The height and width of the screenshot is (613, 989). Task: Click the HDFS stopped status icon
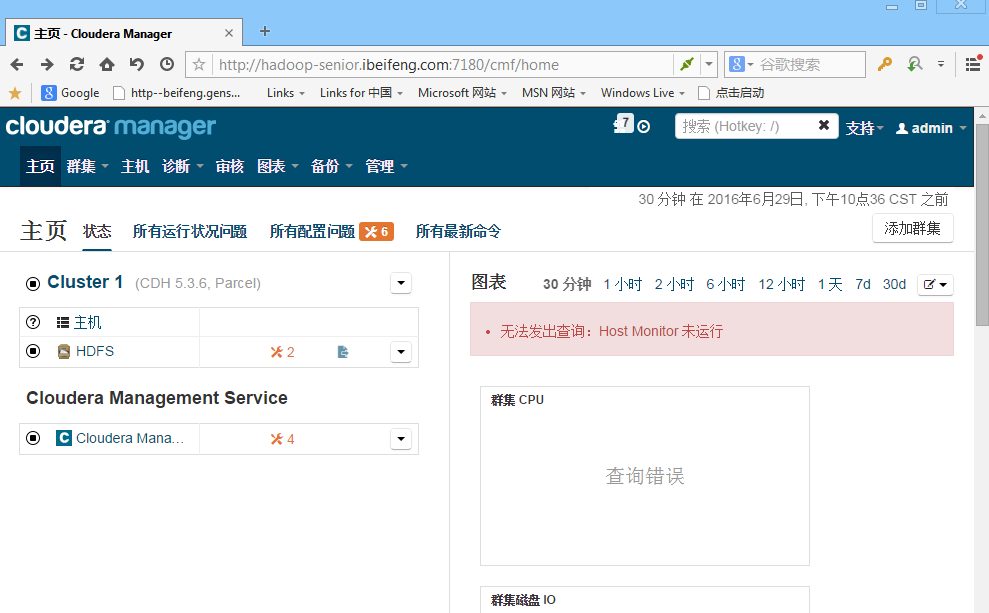click(x=33, y=351)
